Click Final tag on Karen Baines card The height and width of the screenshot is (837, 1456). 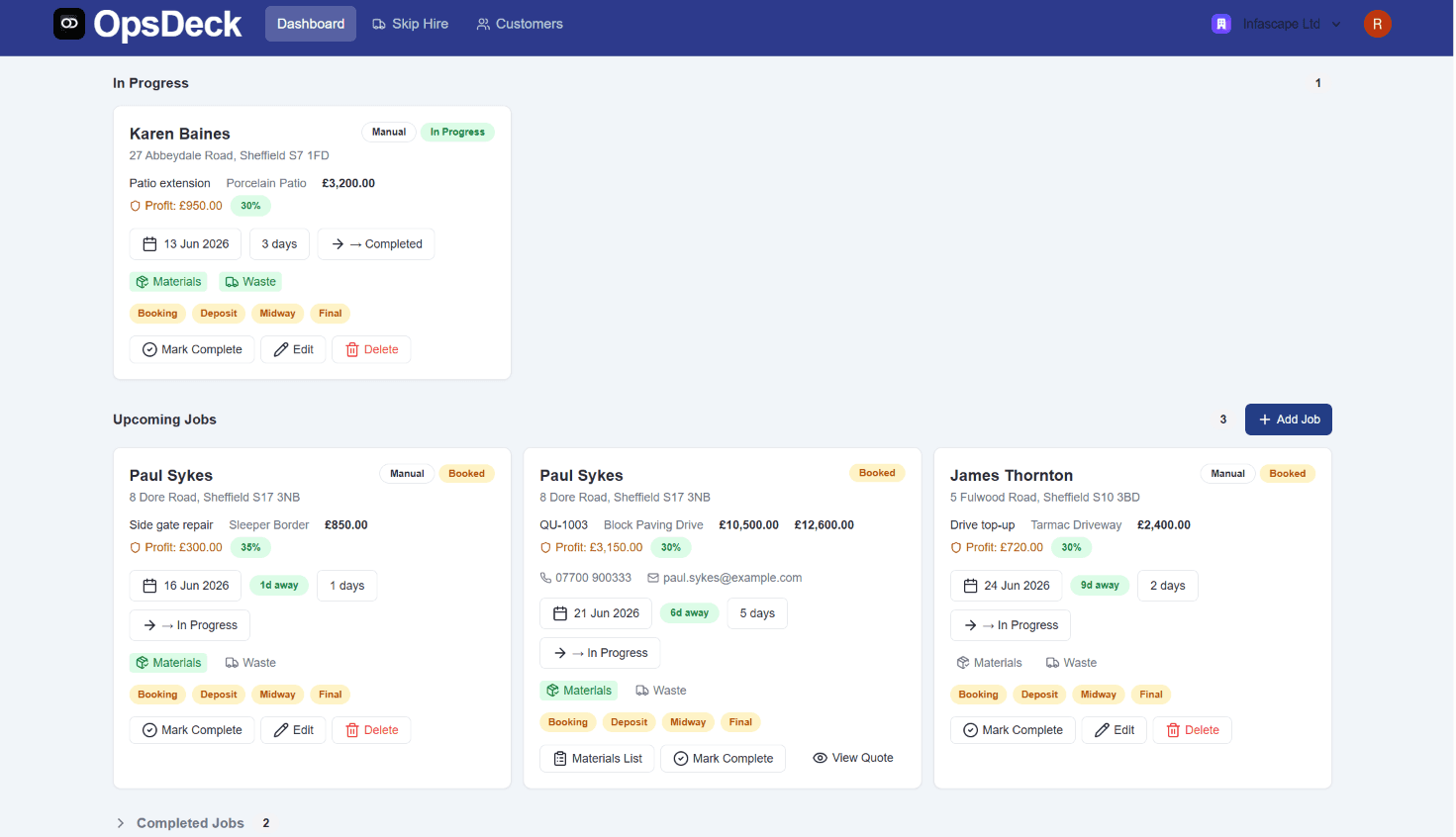click(331, 314)
